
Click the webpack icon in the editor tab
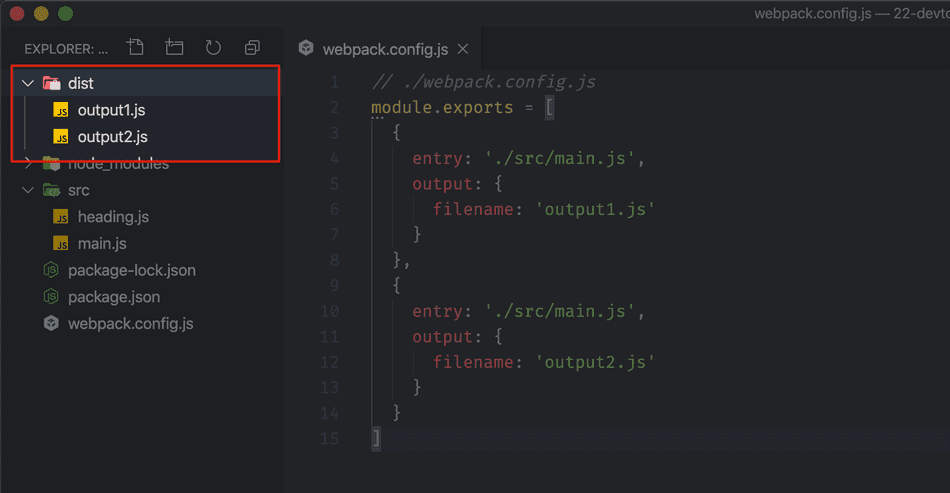click(305, 49)
